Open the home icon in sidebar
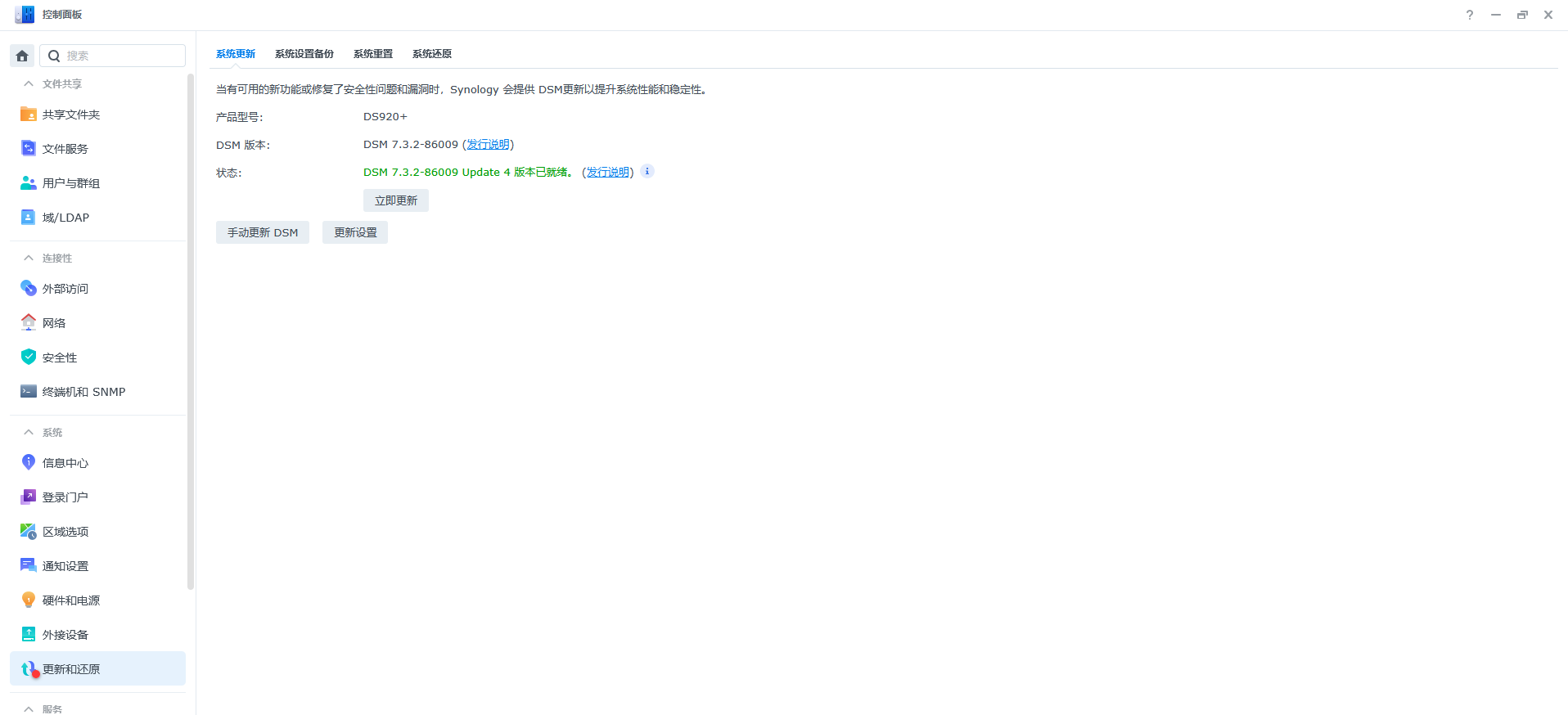The image size is (1568, 715). click(22, 56)
